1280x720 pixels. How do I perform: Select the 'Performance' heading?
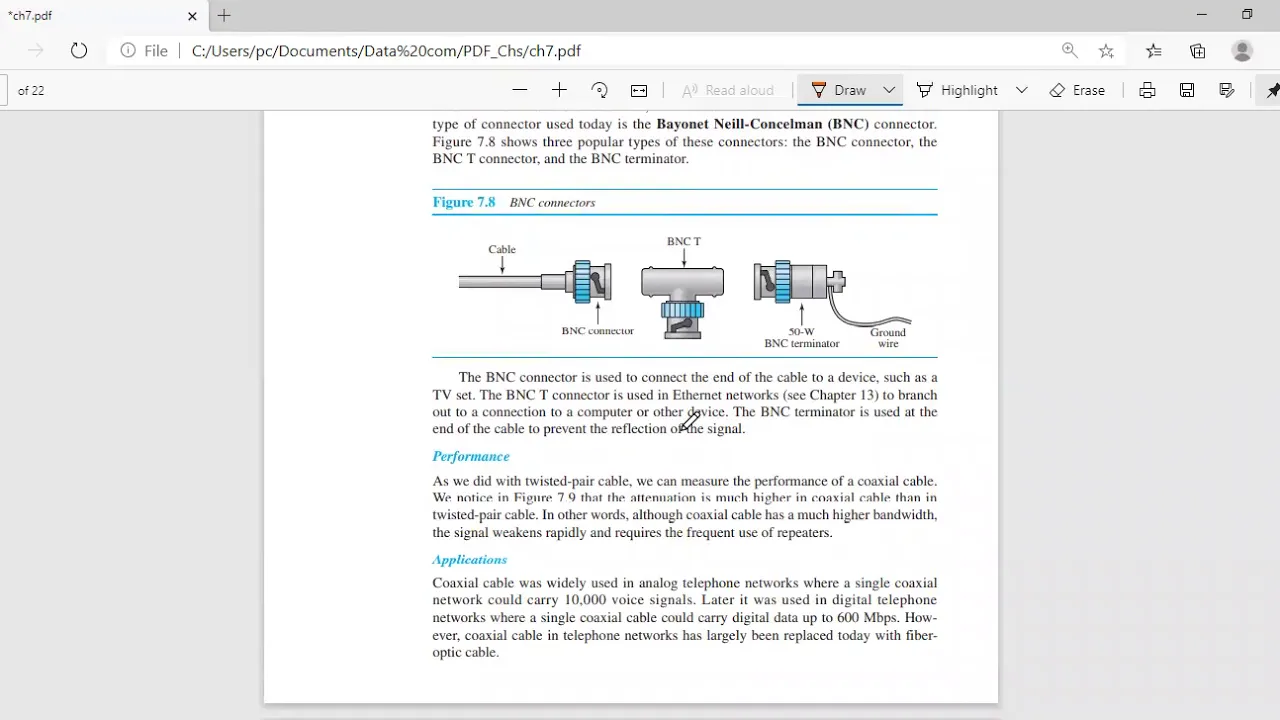[471, 456]
